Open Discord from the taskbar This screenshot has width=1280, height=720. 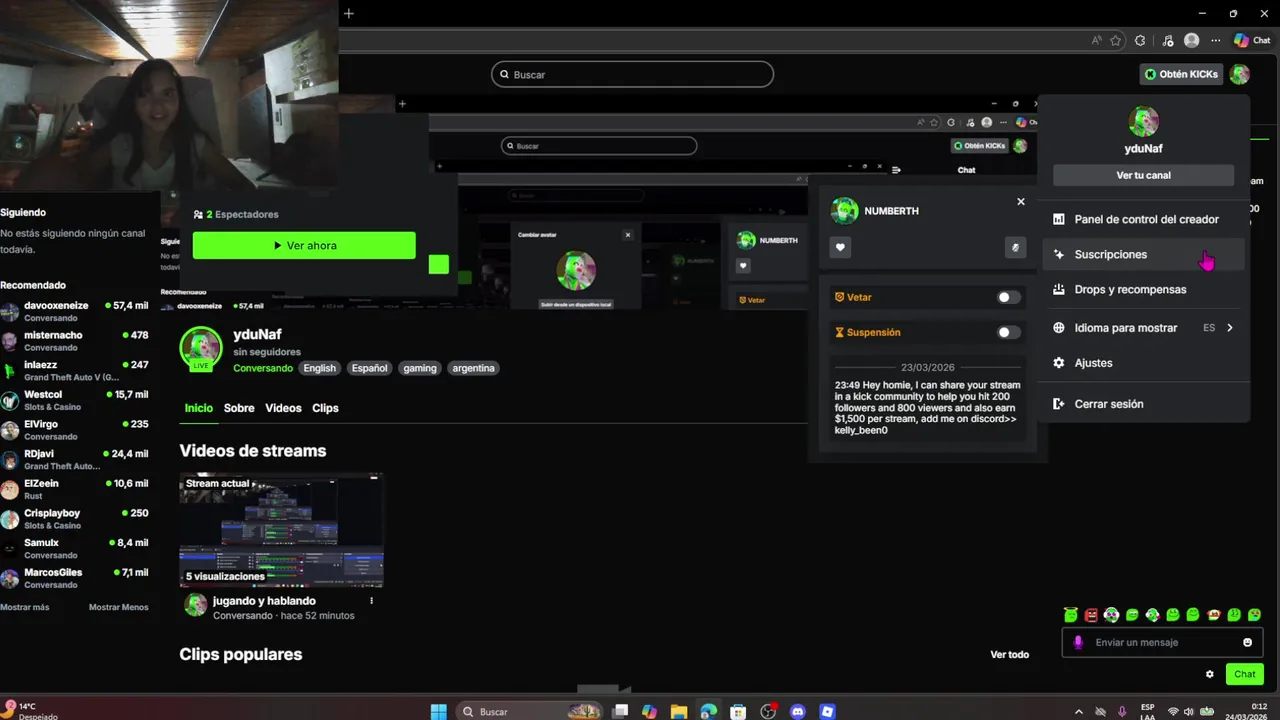click(x=797, y=712)
